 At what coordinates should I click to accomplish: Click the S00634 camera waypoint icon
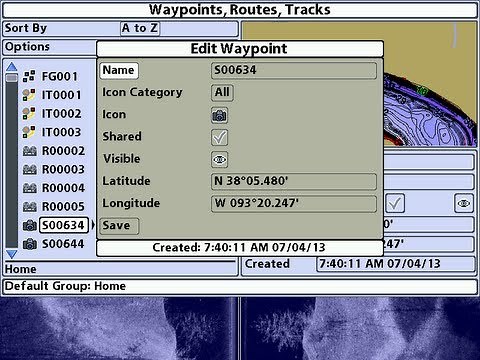click(29, 225)
